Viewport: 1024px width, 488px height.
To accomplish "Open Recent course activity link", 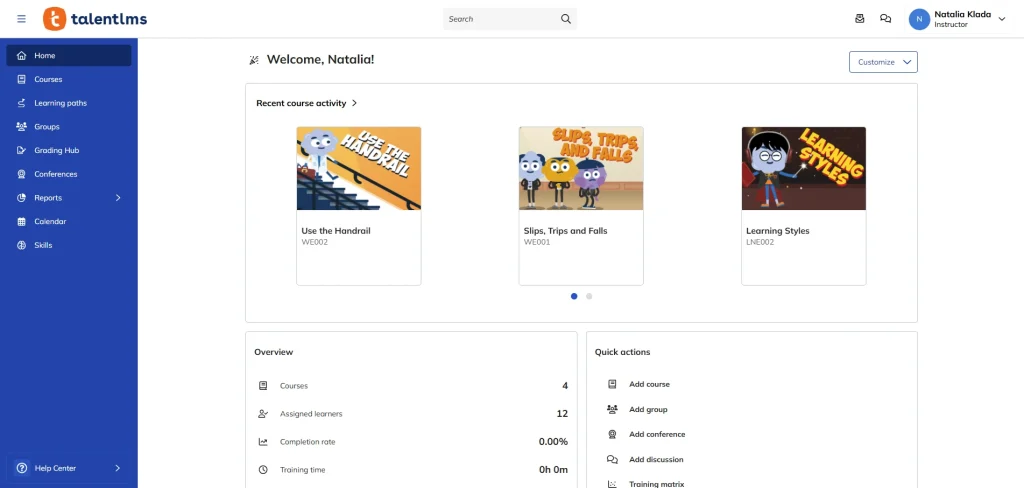I will click(x=306, y=103).
